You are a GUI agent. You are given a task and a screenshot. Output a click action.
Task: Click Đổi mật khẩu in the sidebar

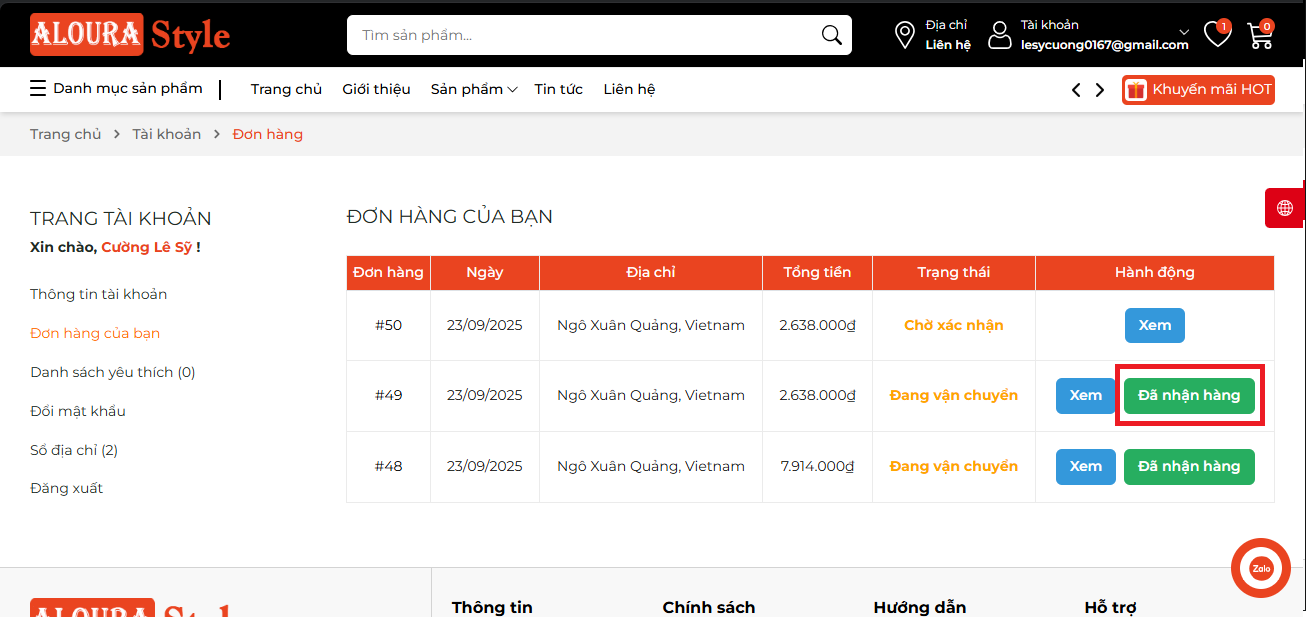click(x=77, y=411)
